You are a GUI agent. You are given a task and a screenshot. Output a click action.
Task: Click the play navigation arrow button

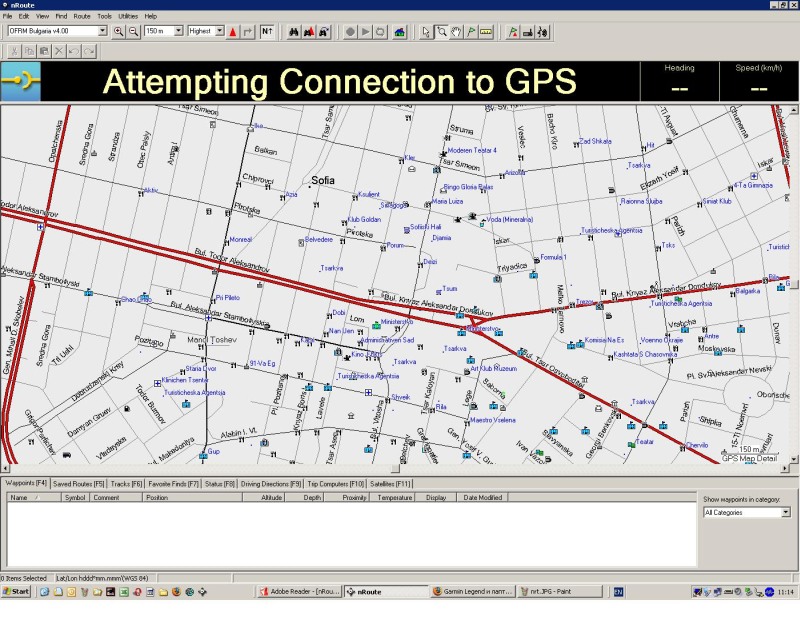point(365,32)
